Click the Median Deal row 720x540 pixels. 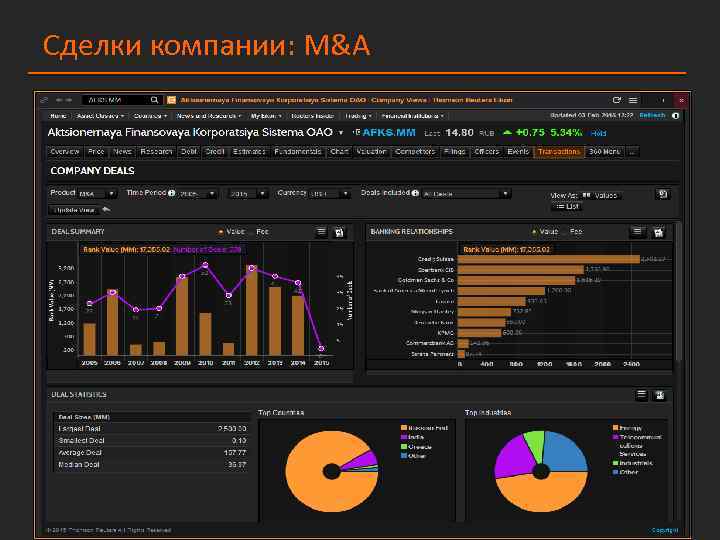(x=152, y=465)
